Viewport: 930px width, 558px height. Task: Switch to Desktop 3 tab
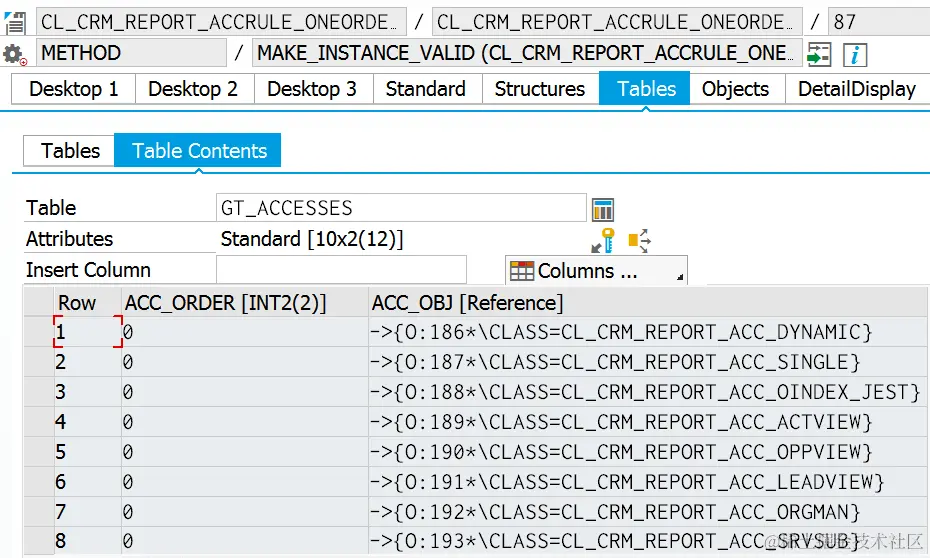pos(312,89)
